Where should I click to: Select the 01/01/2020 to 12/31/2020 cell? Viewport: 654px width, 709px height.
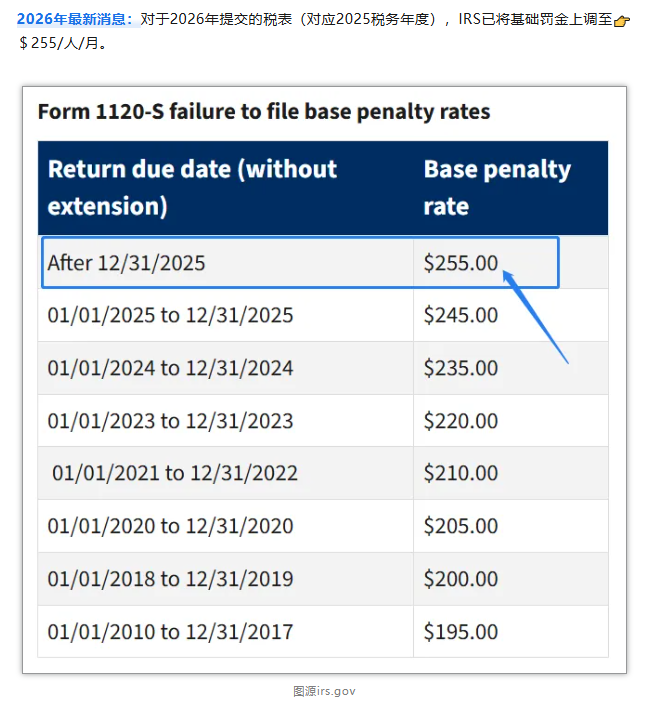[x=171, y=526]
